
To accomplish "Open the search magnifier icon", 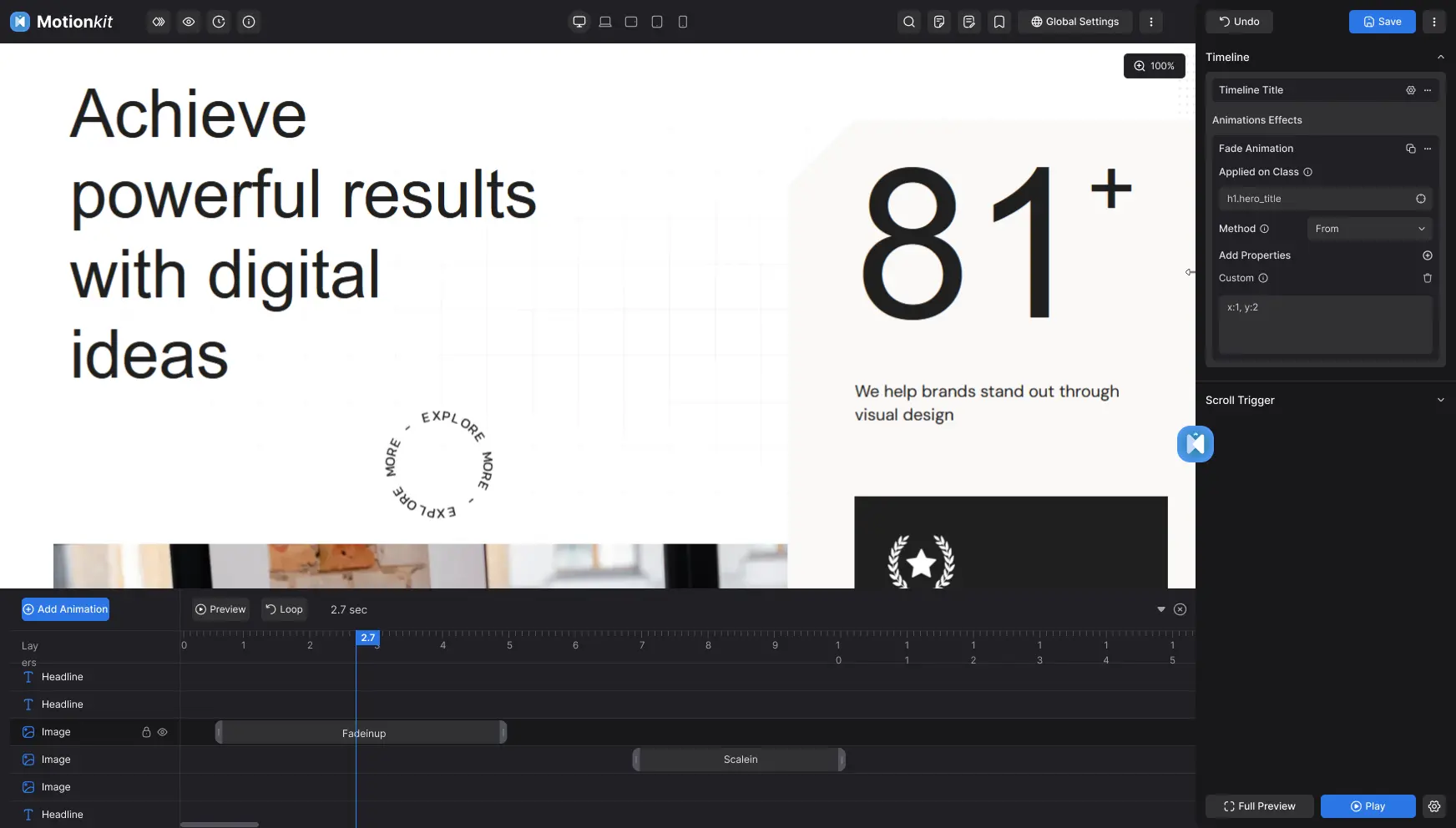I will pyautogui.click(x=909, y=22).
